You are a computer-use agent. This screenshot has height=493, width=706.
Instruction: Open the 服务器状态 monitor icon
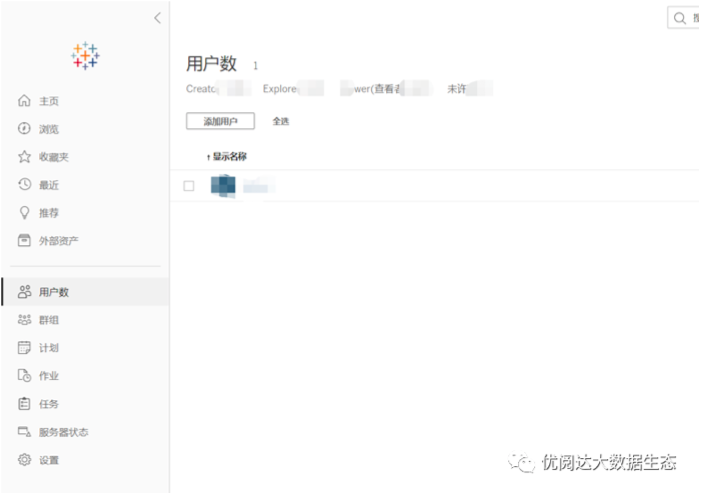[x=26, y=432]
